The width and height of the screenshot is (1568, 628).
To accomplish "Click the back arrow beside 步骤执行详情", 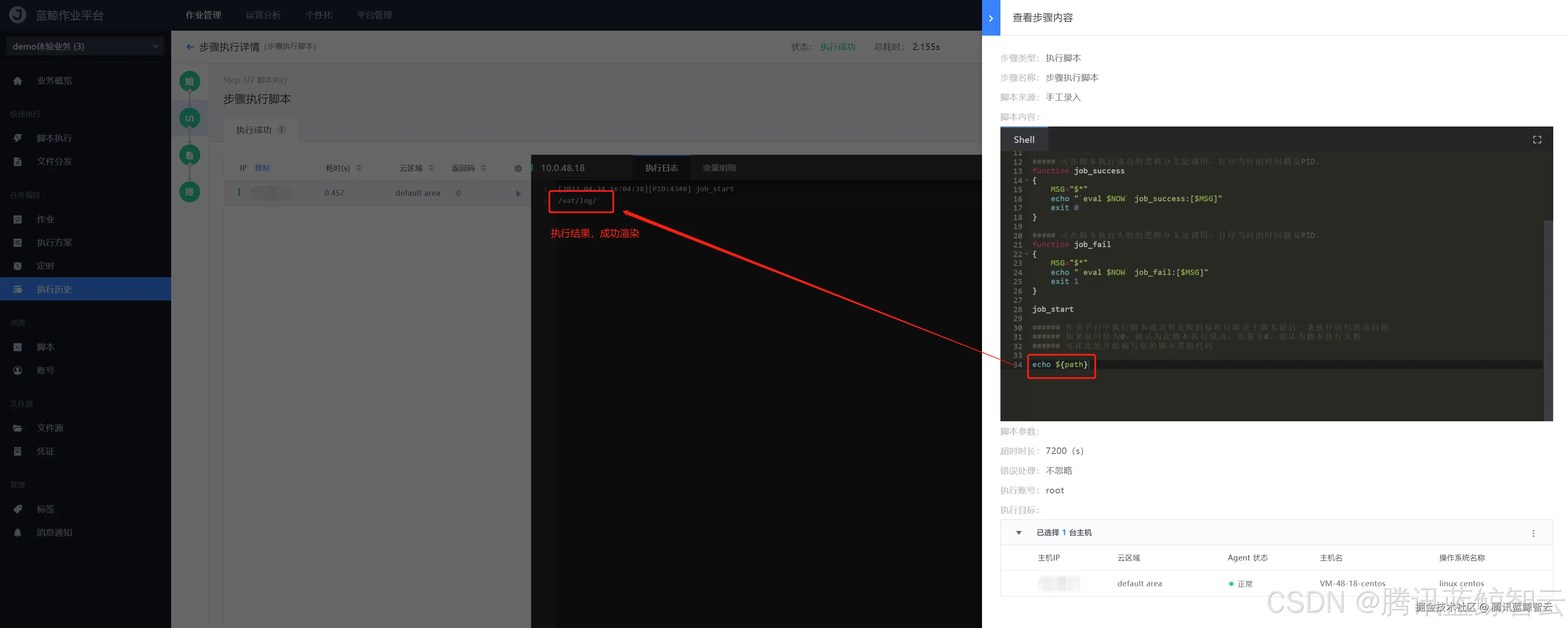I will tap(190, 47).
